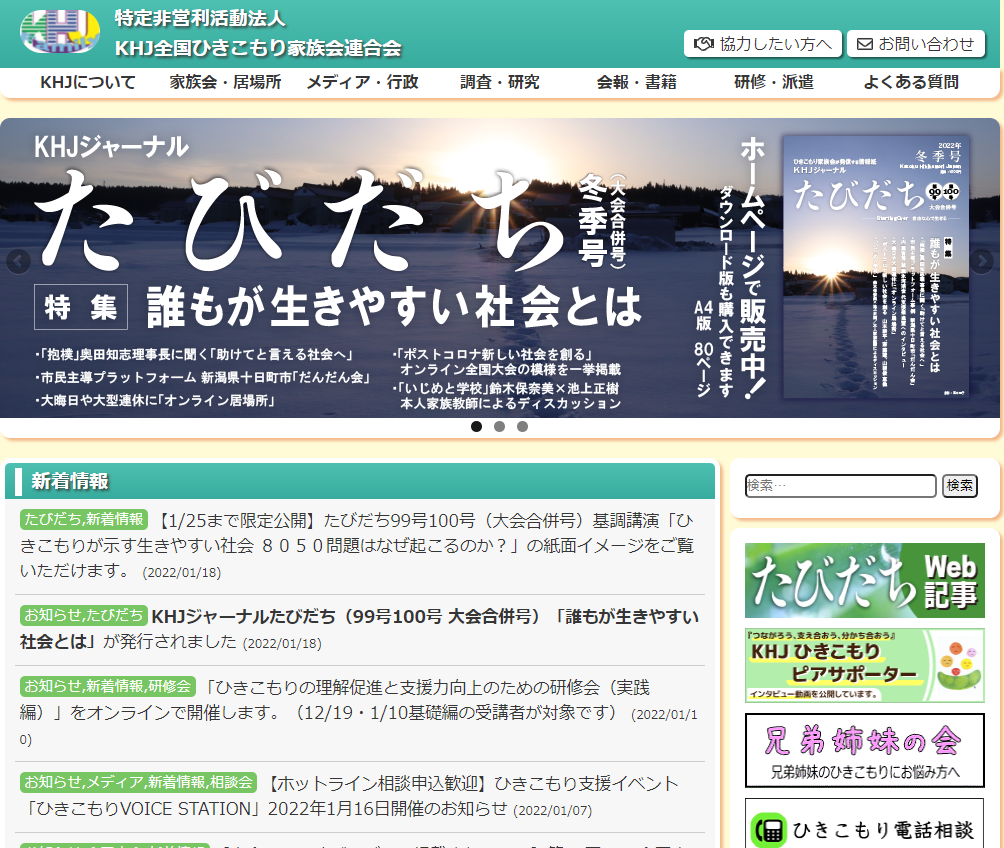Open the ひきこもり電話相談 banner
This screenshot has width=1004, height=848.
click(864, 824)
